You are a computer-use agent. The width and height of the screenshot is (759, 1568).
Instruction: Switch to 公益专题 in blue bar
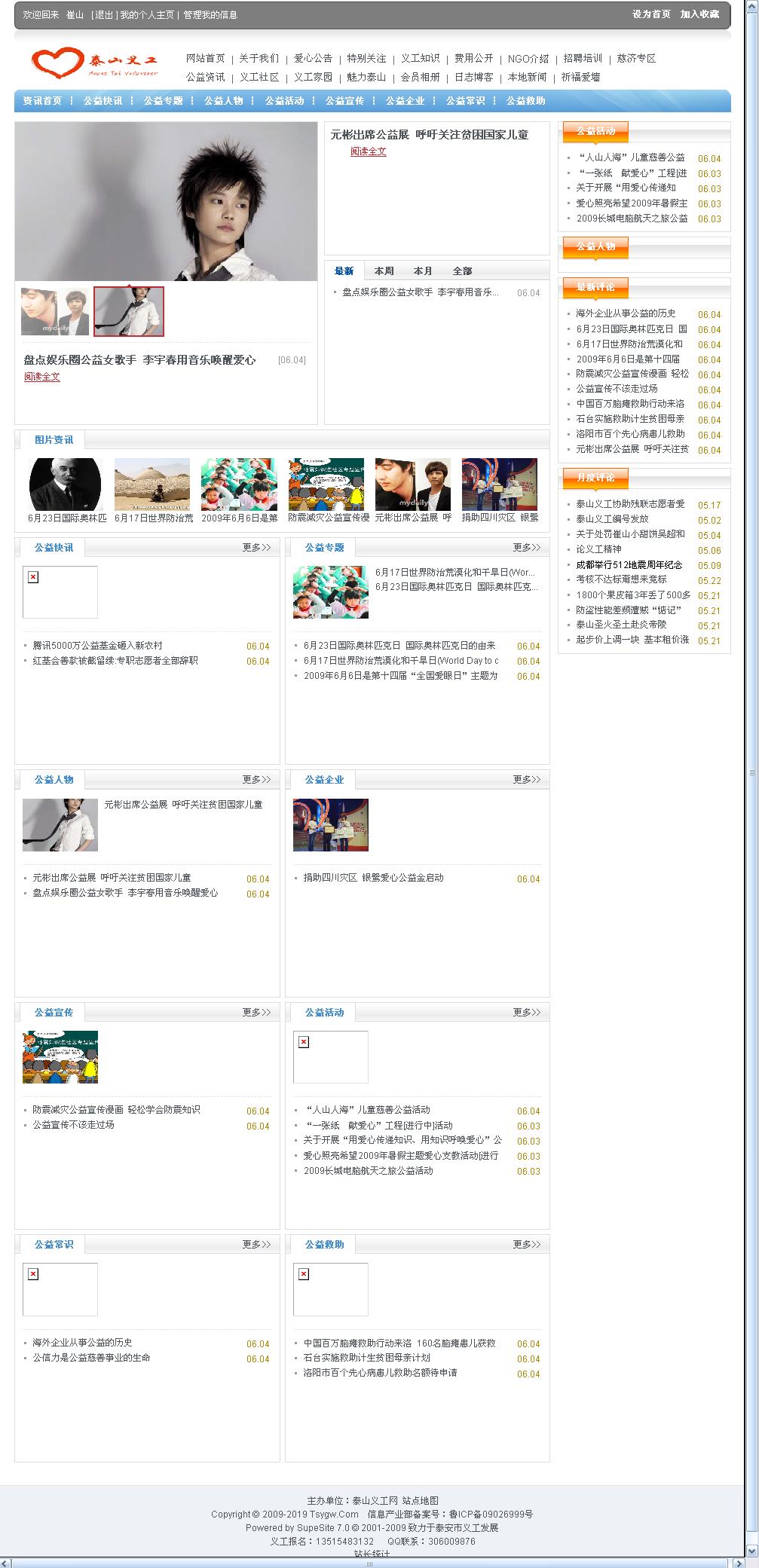(x=163, y=101)
